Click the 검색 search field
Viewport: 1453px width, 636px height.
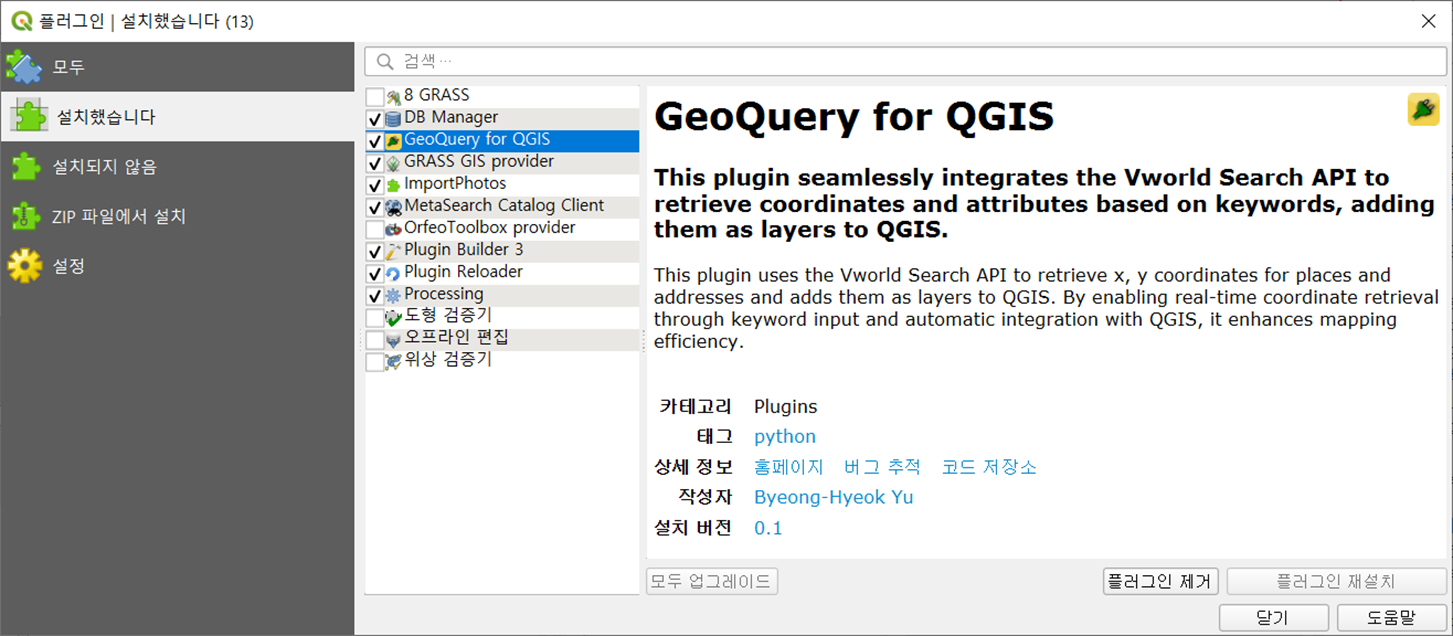click(x=905, y=61)
